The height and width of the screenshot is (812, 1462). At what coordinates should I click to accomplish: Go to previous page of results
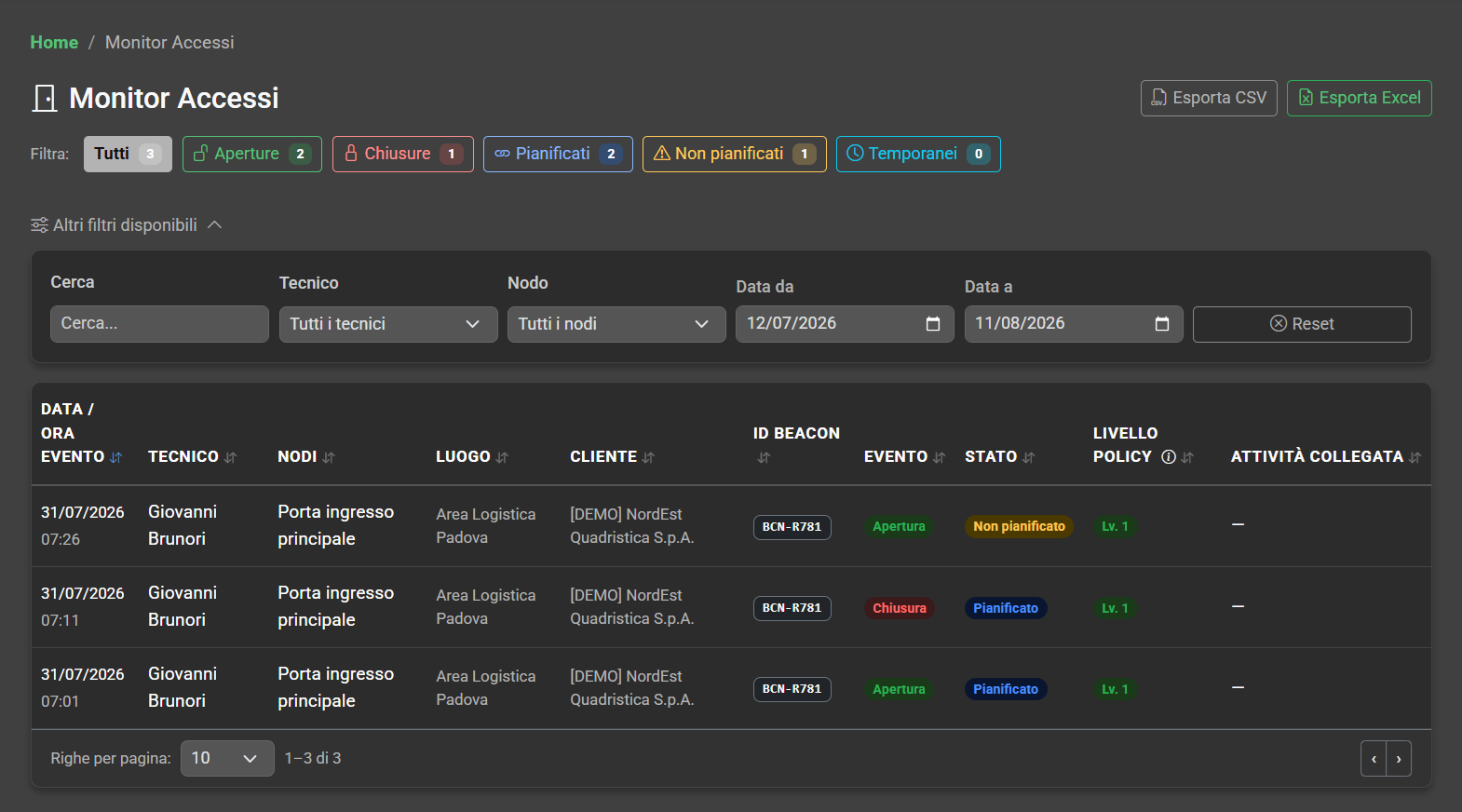coord(1374,759)
